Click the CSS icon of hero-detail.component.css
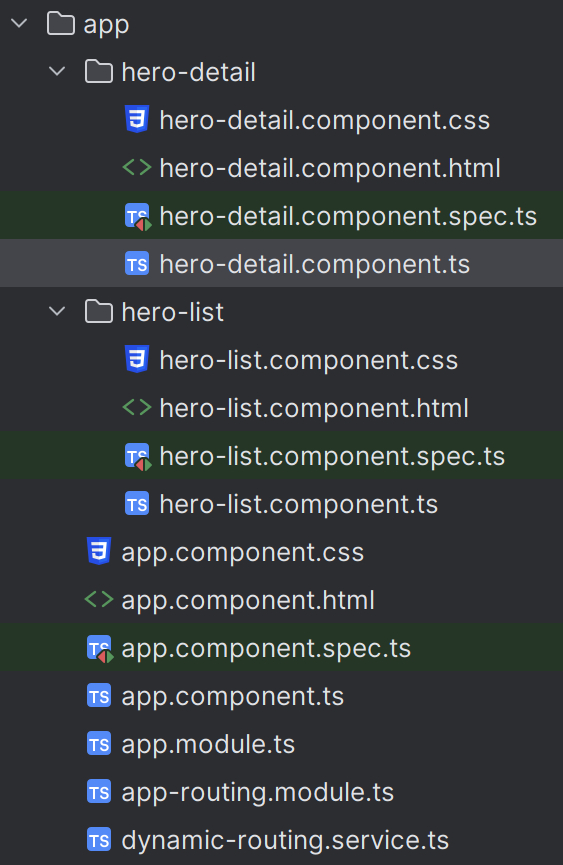Screen dimensions: 563x865 137,120
